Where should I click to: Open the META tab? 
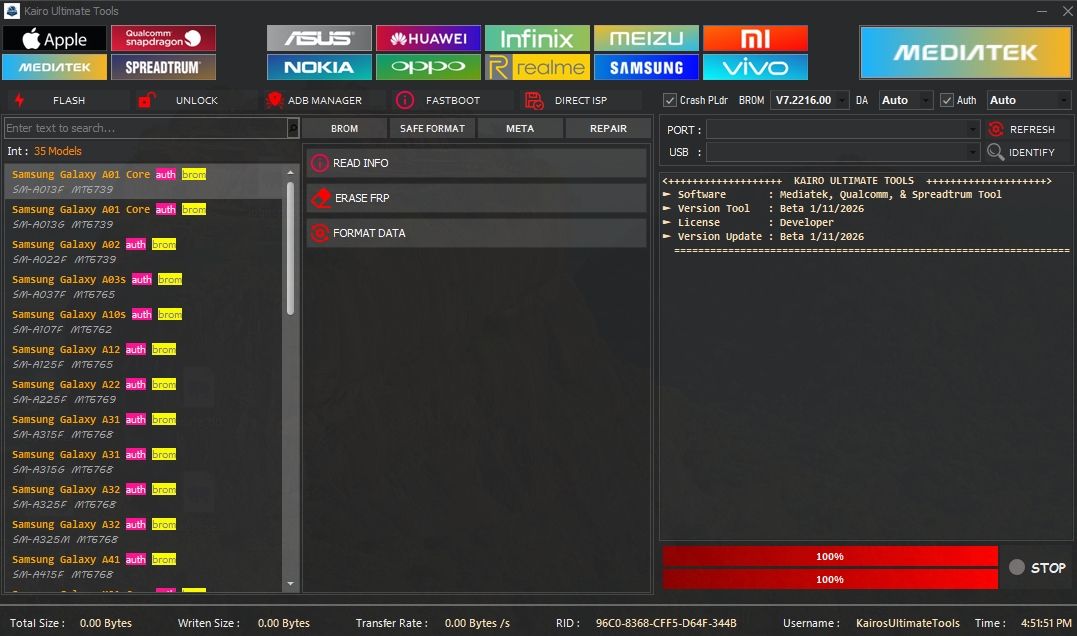520,128
